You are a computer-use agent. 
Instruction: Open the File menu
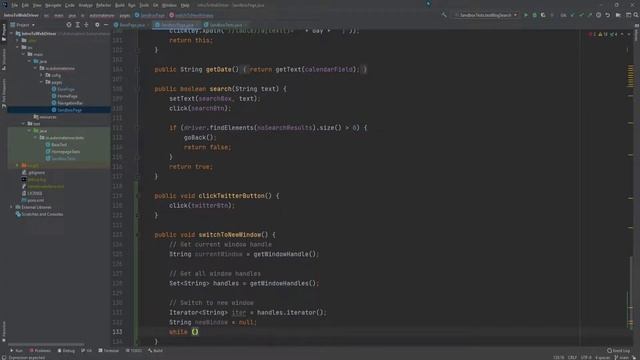pos(15,5)
